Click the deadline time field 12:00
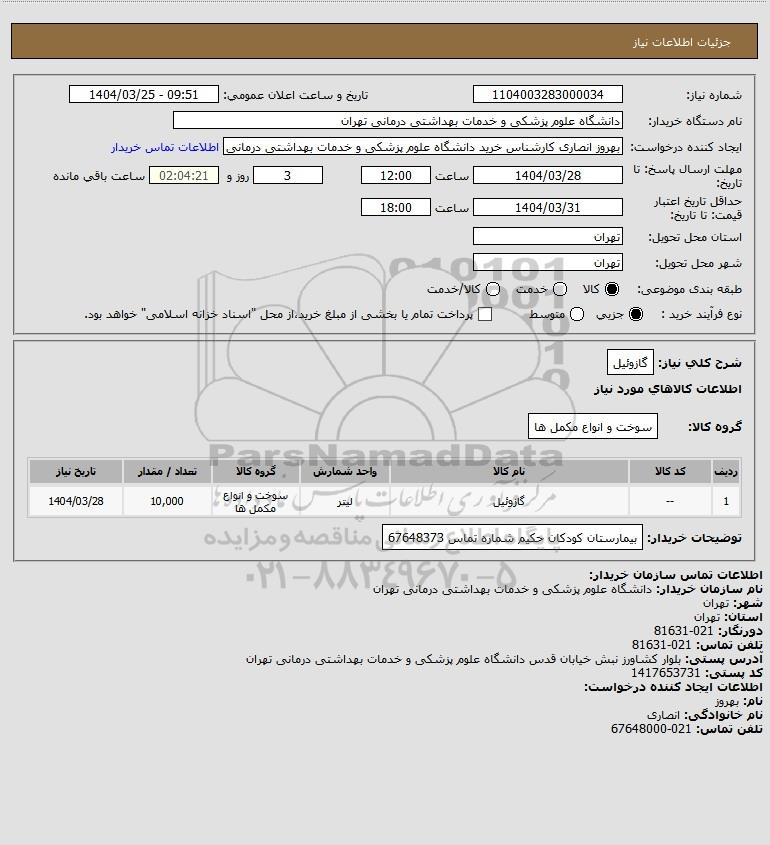The width and height of the screenshot is (770, 845). (x=396, y=175)
